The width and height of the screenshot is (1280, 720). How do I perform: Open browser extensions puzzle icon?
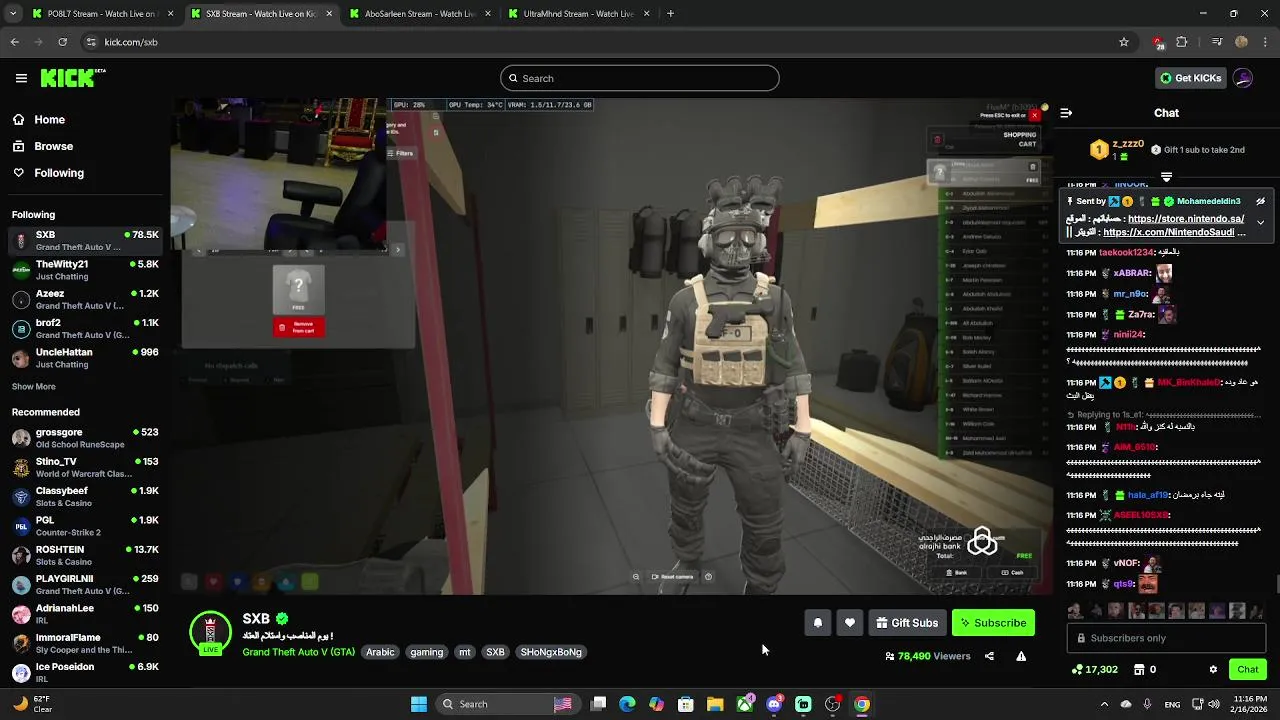[1182, 42]
